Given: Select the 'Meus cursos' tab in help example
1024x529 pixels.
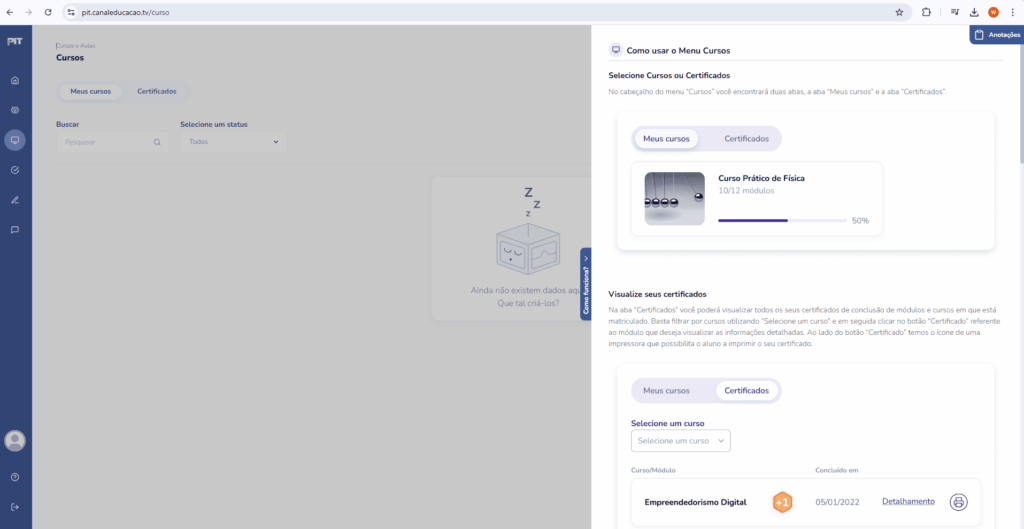Looking at the screenshot, I should pos(666,138).
